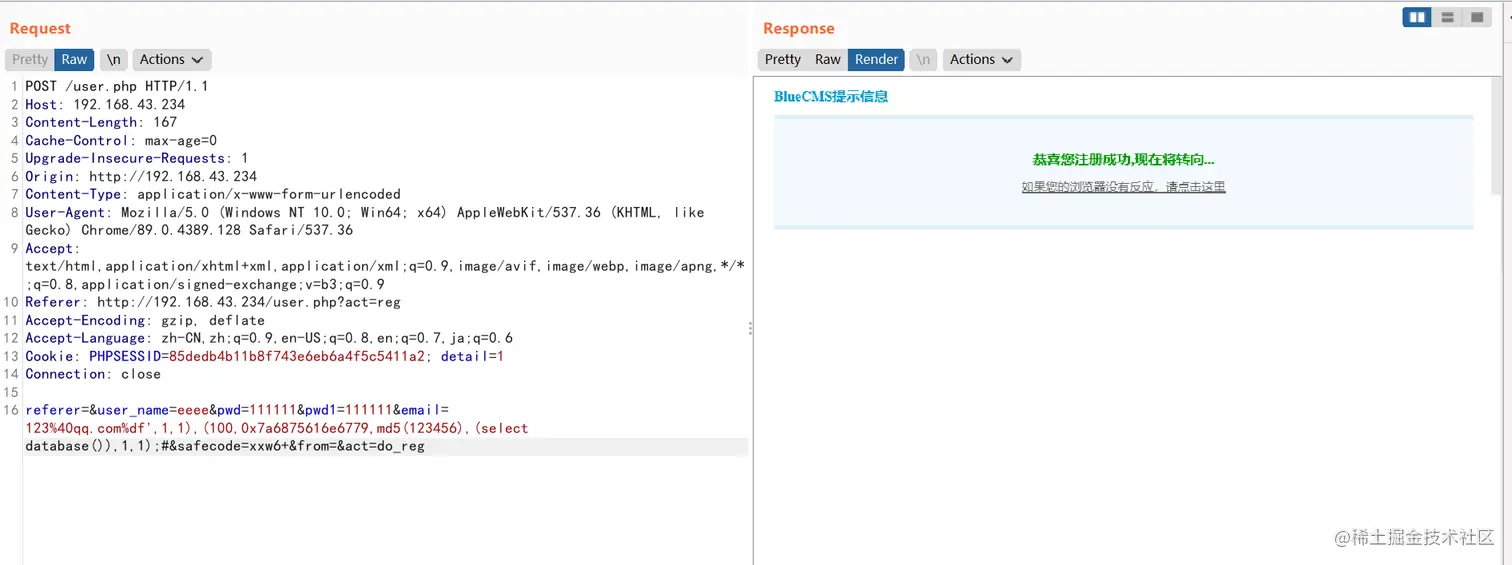The height and width of the screenshot is (565, 1512).
Task: Click the 'referer=&user_name=eeee' body line
Action: [237, 410]
